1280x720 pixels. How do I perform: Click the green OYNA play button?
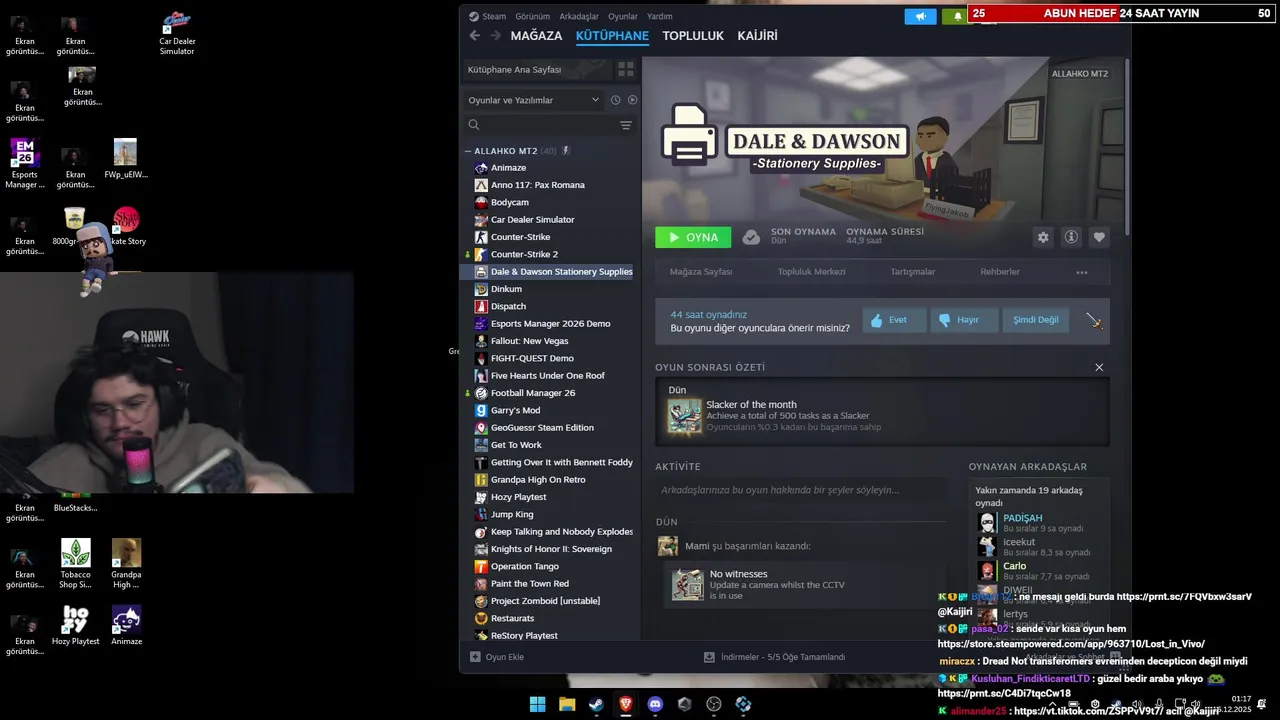tap(693, 237)
